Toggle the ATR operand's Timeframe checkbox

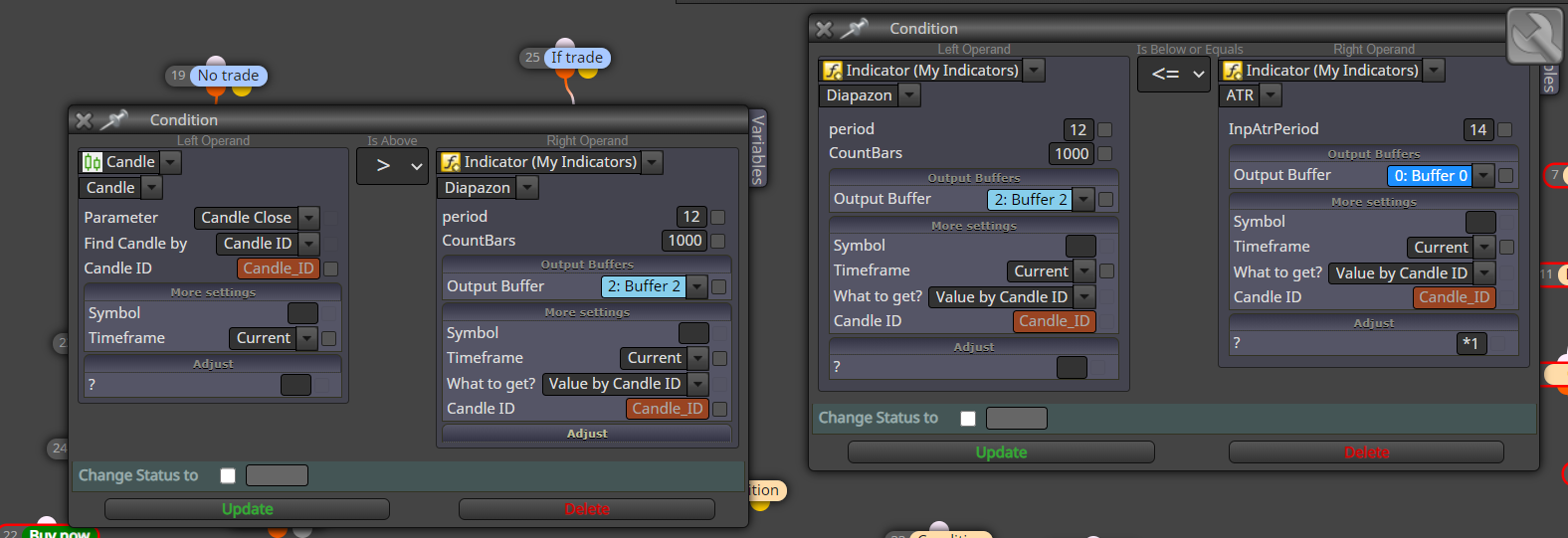pyautogui.click(x=1507, y=247)
